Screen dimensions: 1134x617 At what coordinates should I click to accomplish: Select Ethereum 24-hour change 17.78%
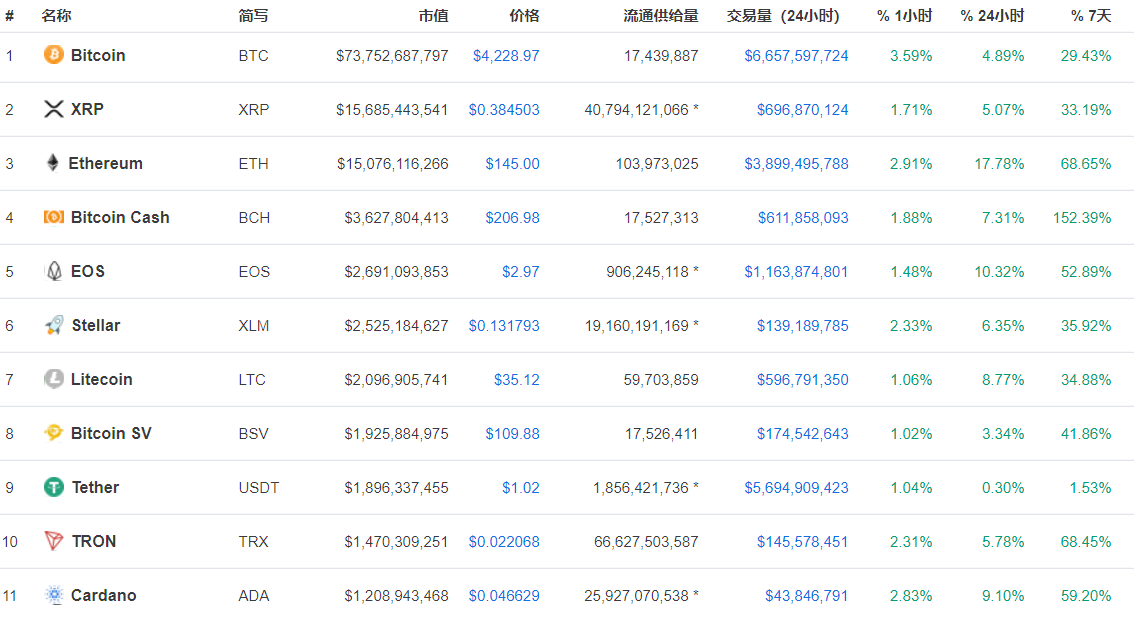[999, 164]
